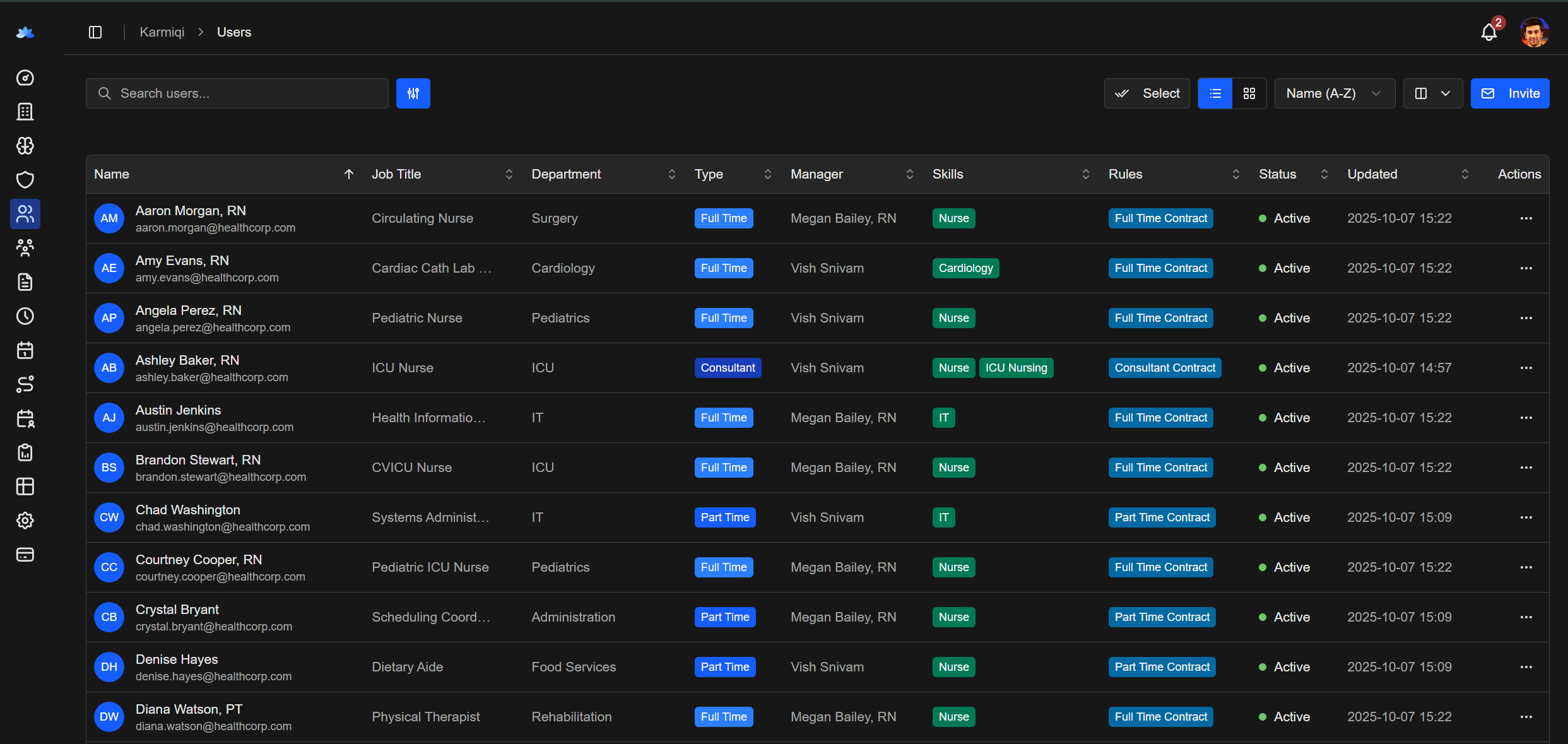
Task: Open actions menu for Denise Hayes
Action: tap(1526, 667)
